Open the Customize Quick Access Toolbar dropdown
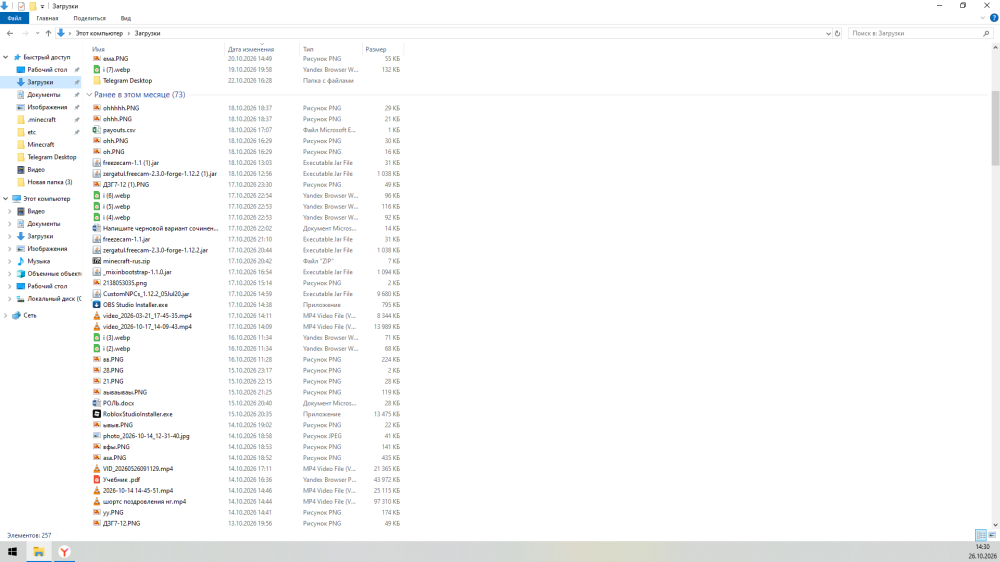This screenshot has height=562, width=1000. 42,6
